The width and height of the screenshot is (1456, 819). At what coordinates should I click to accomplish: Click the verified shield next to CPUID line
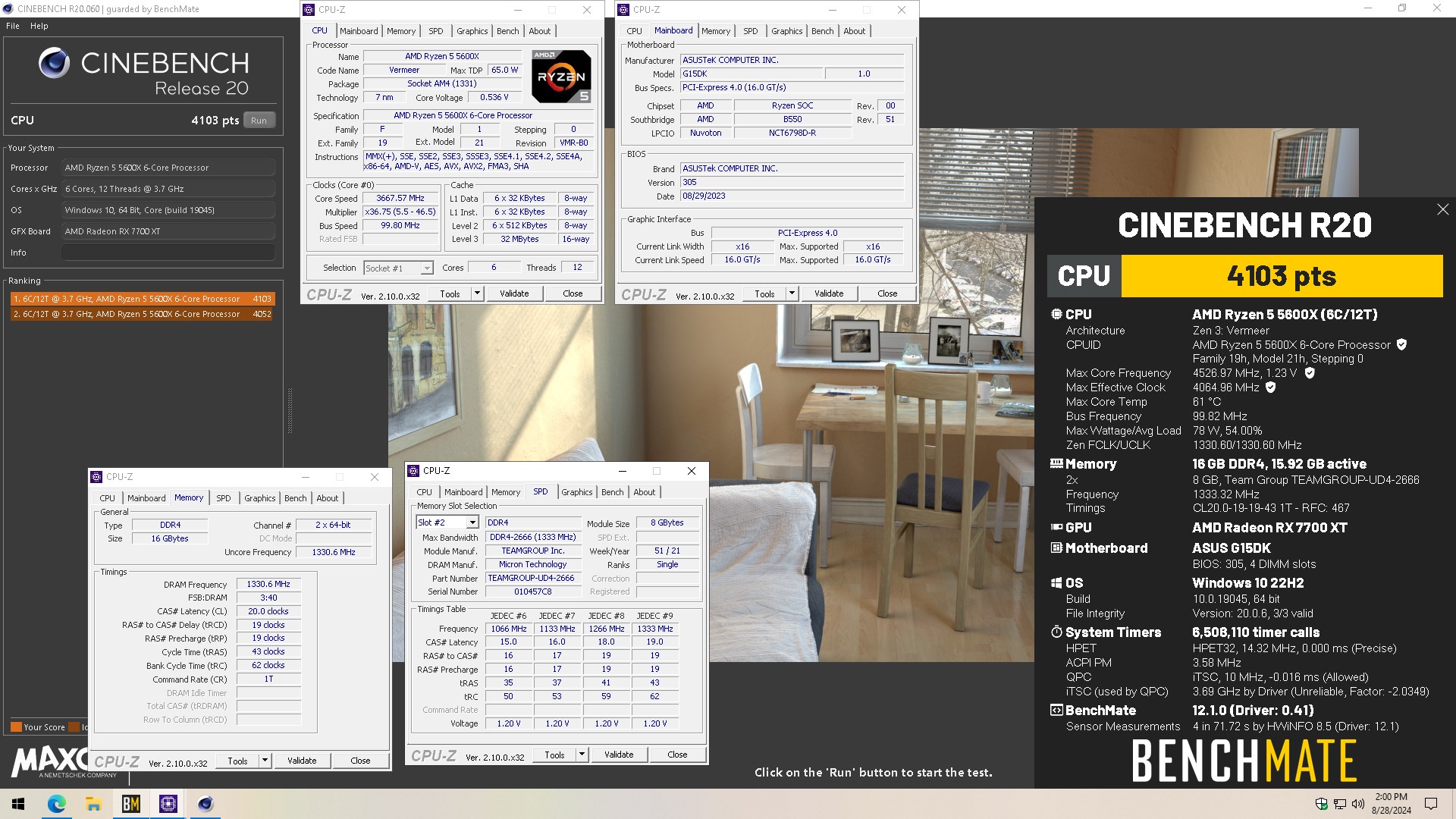tap(1401, 344)
